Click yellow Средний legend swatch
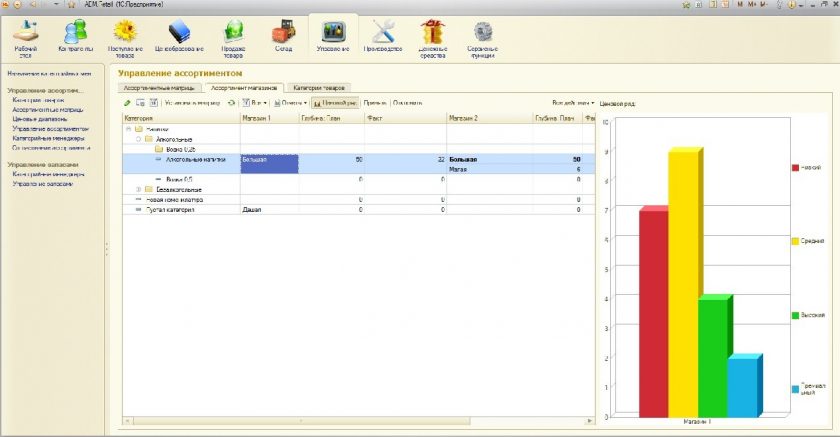The height and width of the screenshot is (437, 840). (x=796, y=242)
